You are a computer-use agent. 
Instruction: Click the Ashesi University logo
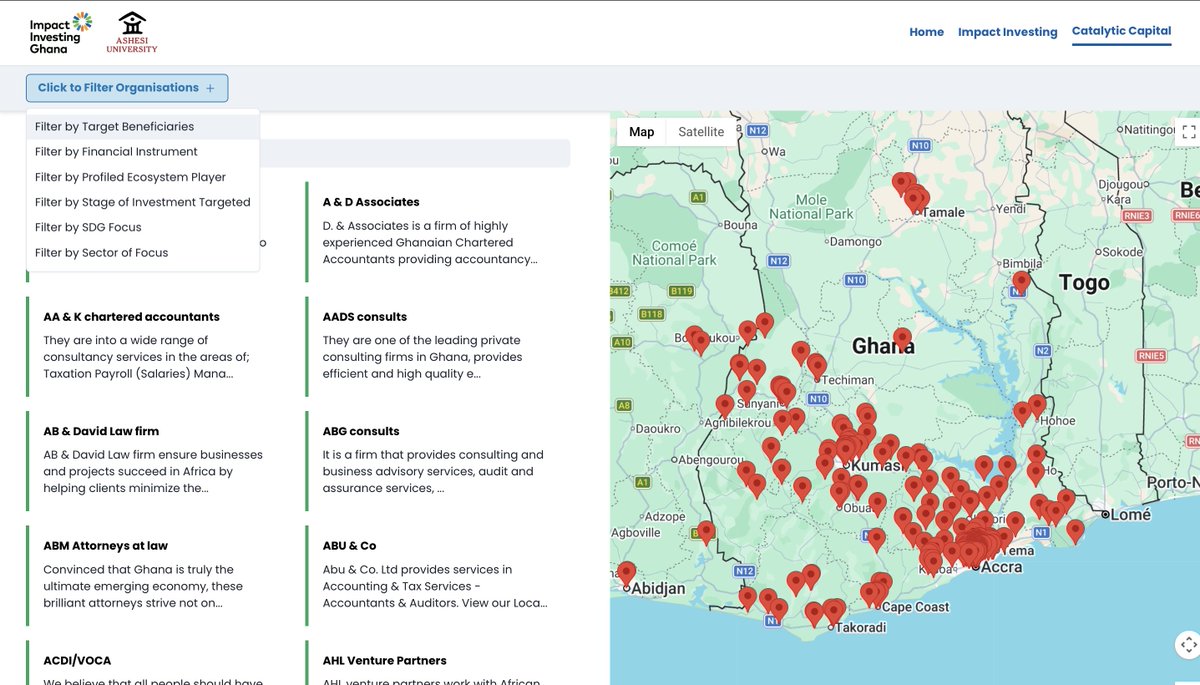pyautogui.click(x=131, y=31)
